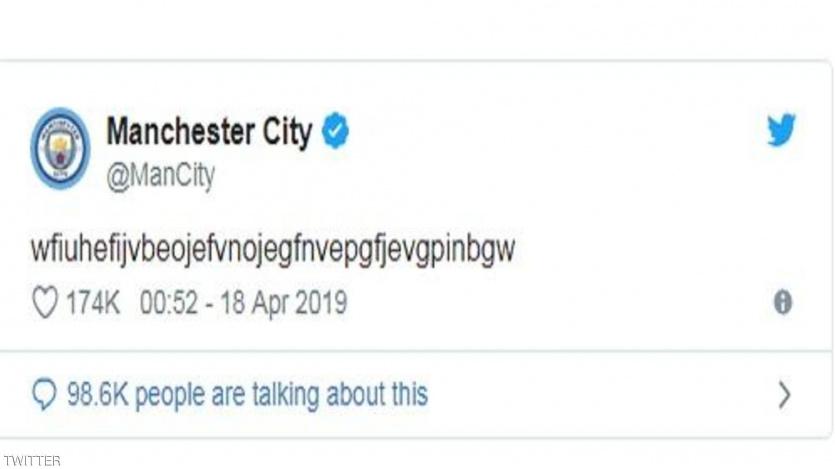This screenshot has height=469, width=835.
Task: Click the 18 Apr 2019 date
Action: pyautogui.click(x=283, y=303)
